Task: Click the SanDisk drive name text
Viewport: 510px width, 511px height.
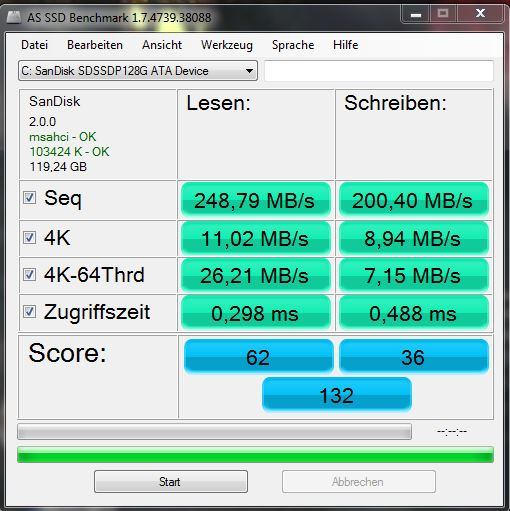Action: (x=54, y=101)
